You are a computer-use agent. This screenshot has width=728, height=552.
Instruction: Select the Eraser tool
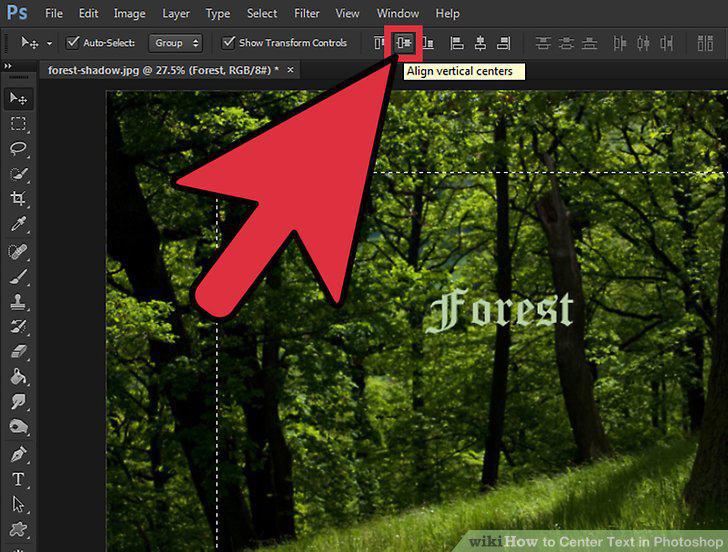(19, 352)
